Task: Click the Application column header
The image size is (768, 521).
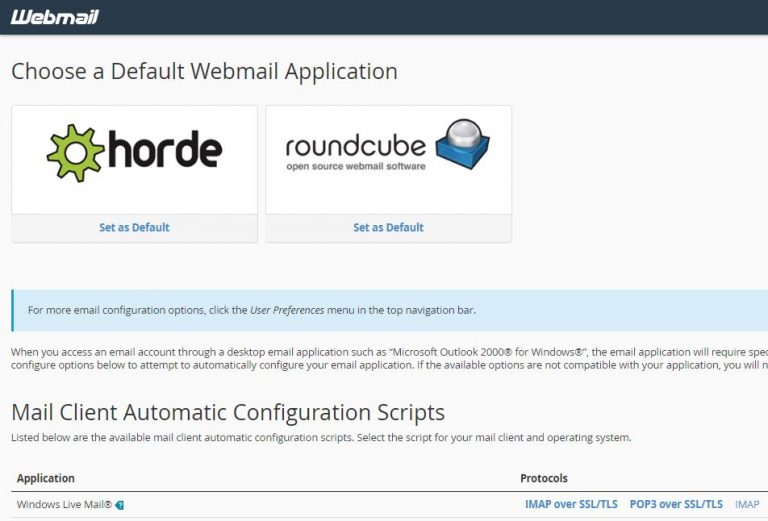Action: [46, 478]
